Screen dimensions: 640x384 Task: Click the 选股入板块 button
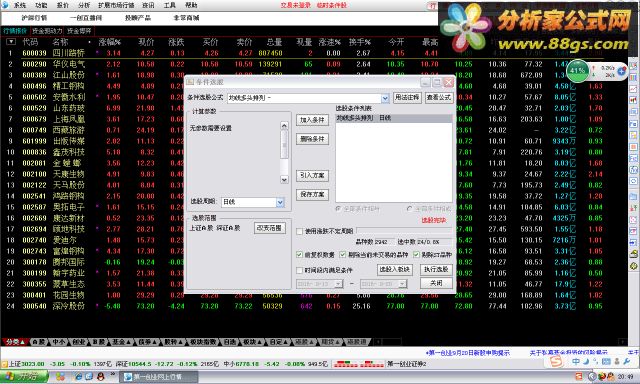tap(395, 269)
